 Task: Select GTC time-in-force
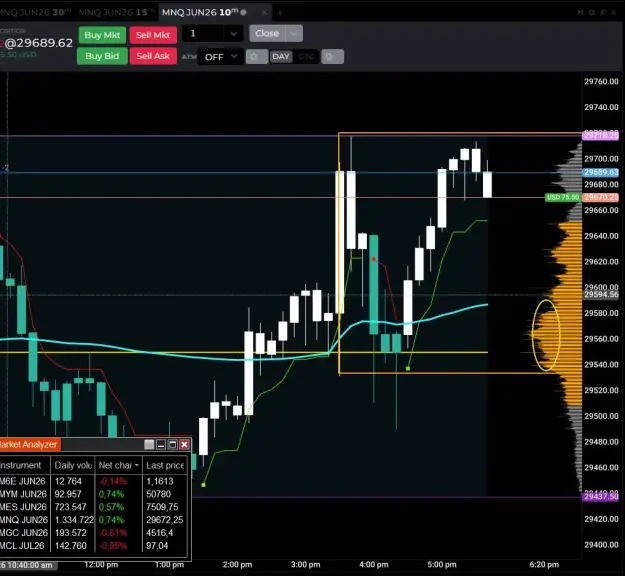tap(306, 57)
